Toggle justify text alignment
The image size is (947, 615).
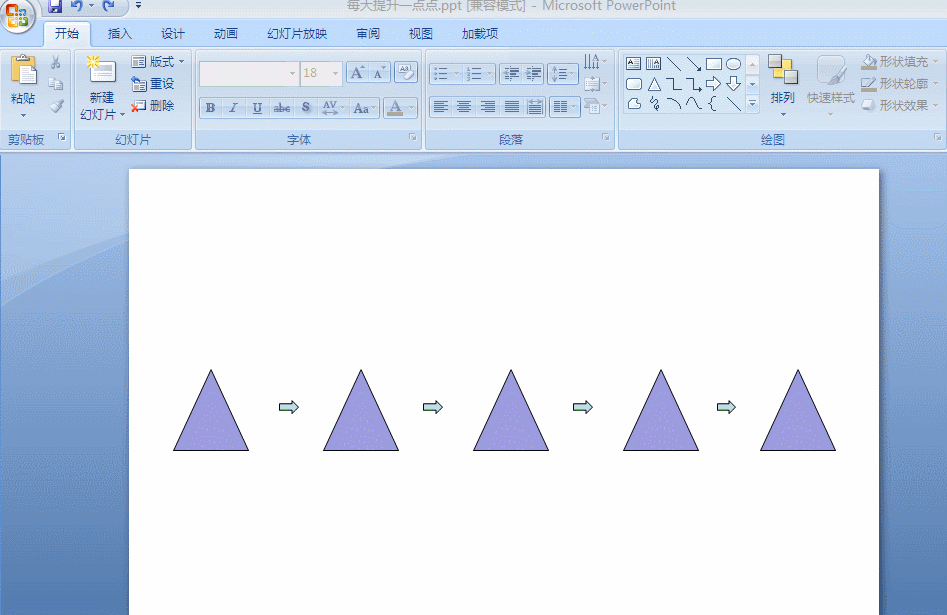(x=512, y=108)
